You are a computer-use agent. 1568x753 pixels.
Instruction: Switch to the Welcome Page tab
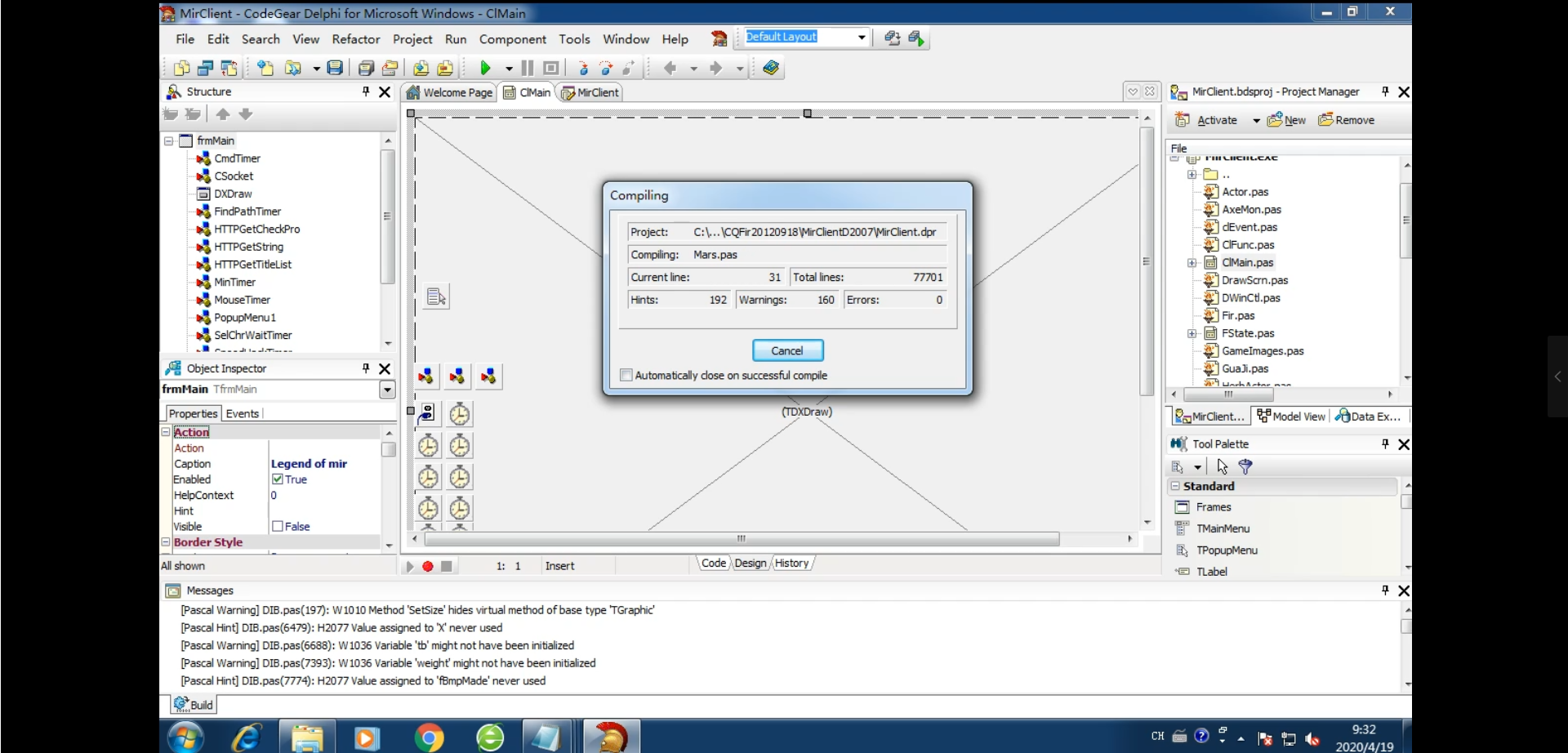[x=450, y=92]
